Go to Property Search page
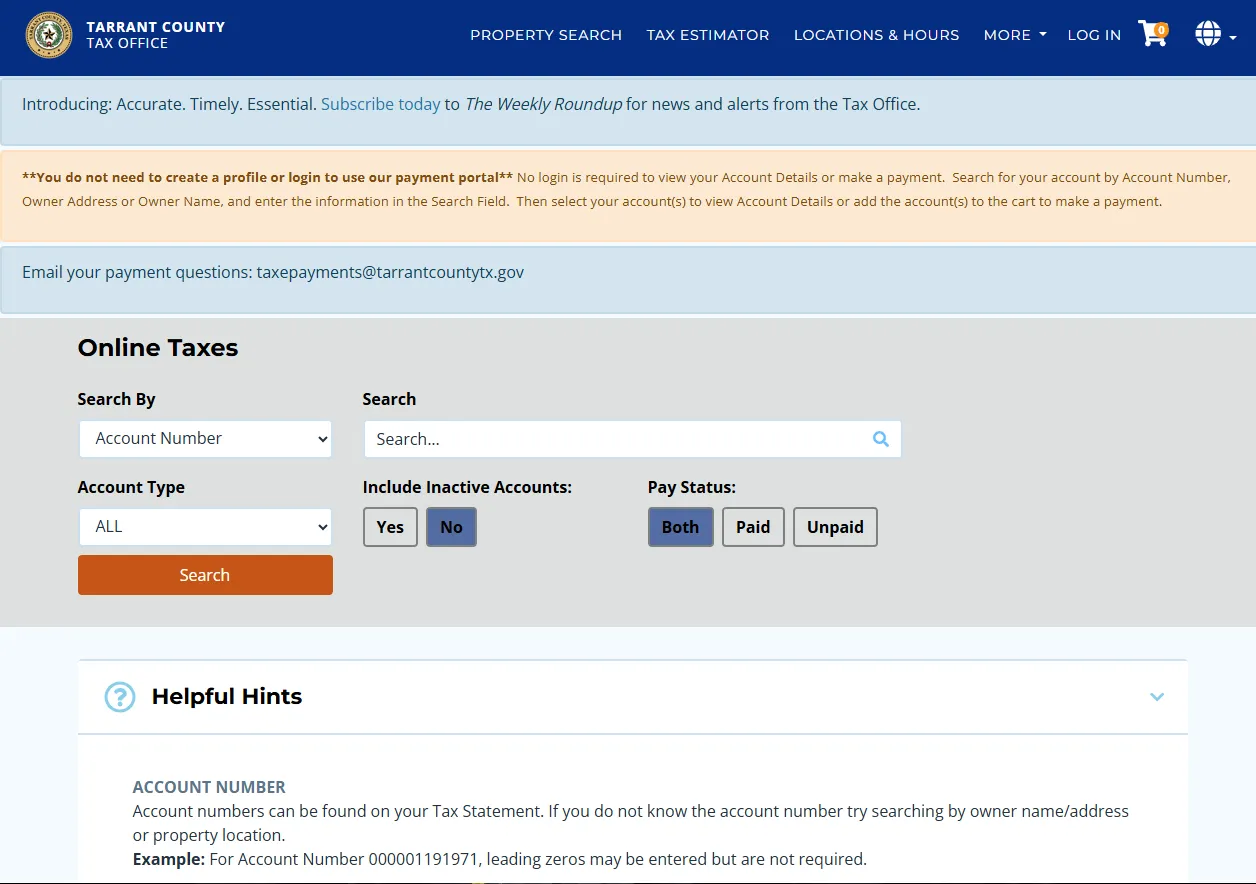Screen dimensions: 1256x884 pos(546,35)
